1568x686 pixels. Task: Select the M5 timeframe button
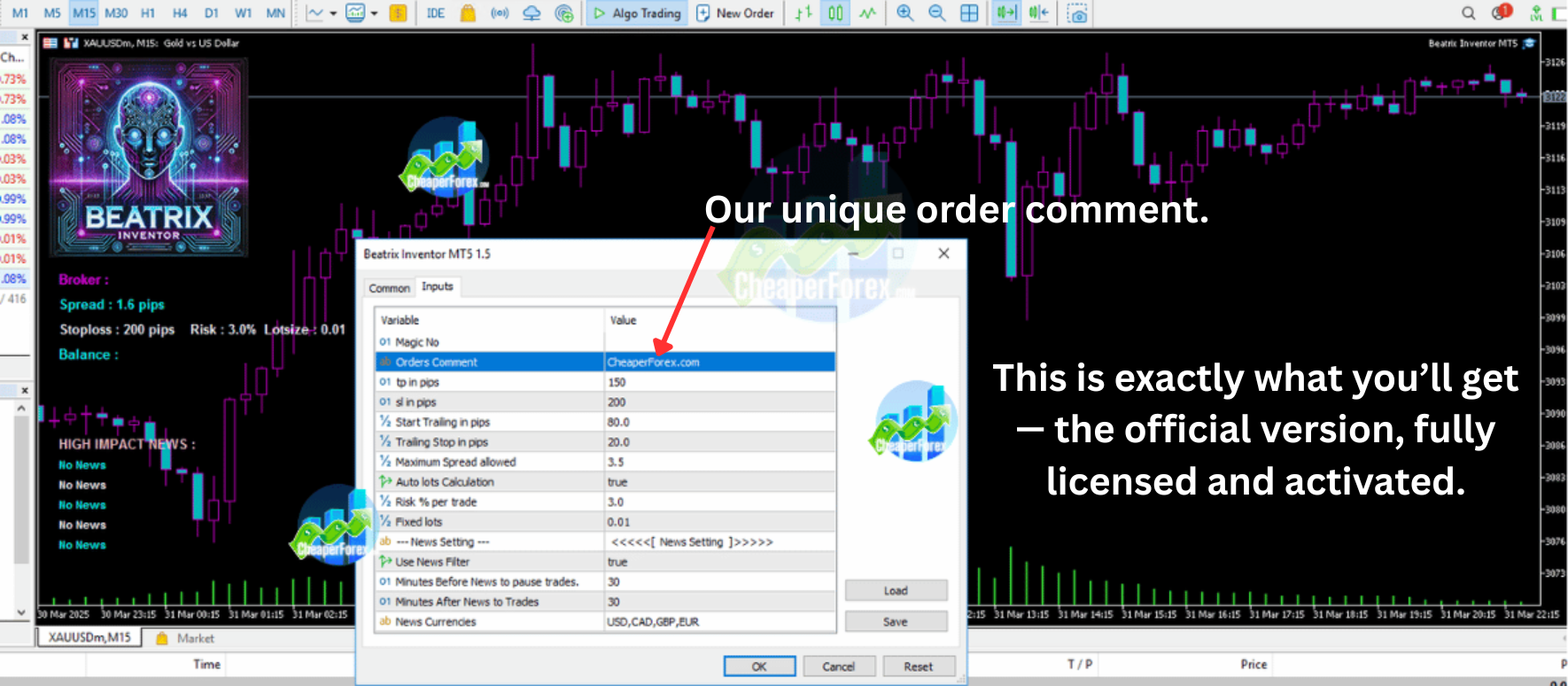tap(52, 13)
